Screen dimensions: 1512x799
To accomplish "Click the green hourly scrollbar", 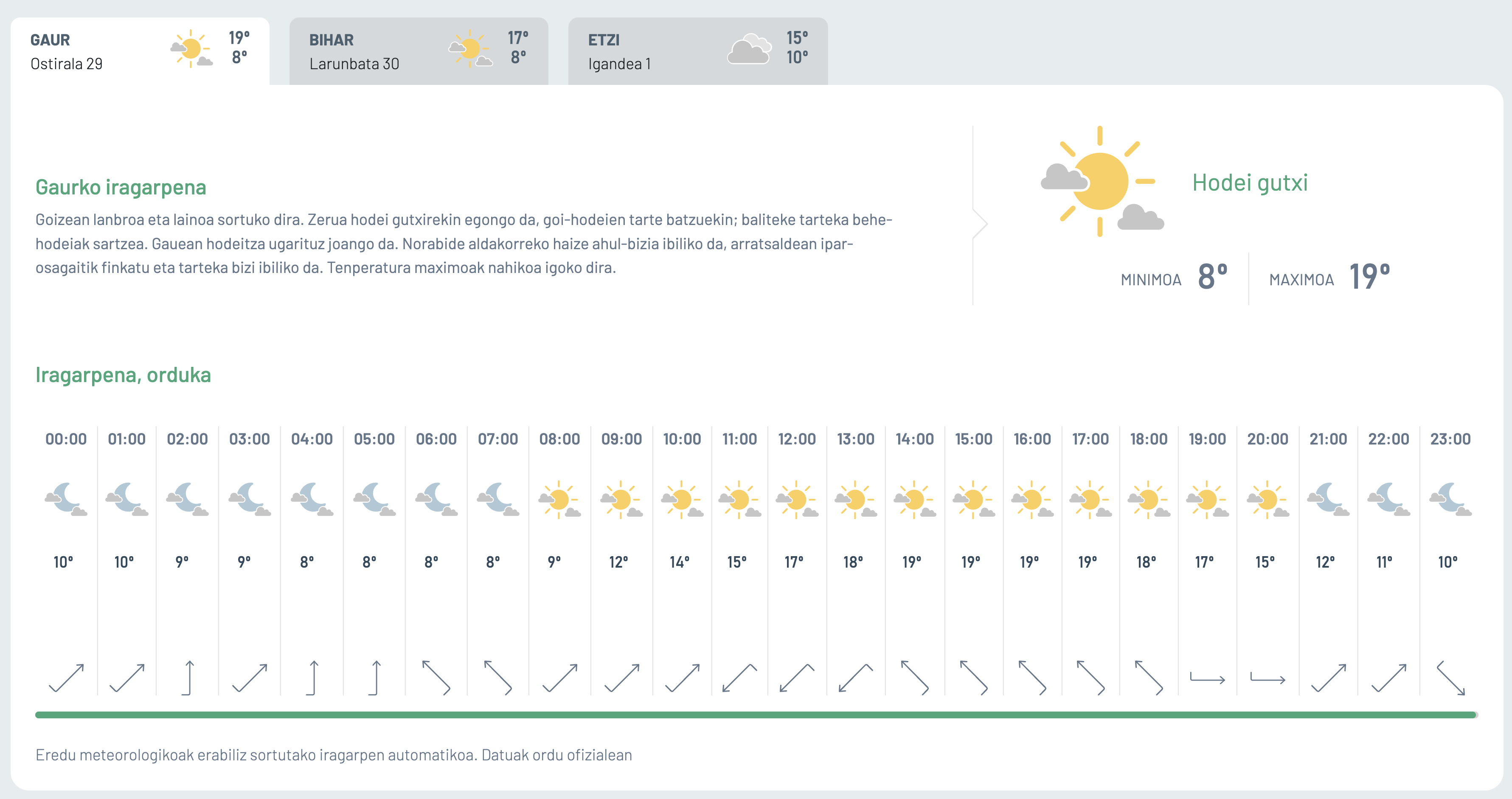I will (756, 715).
